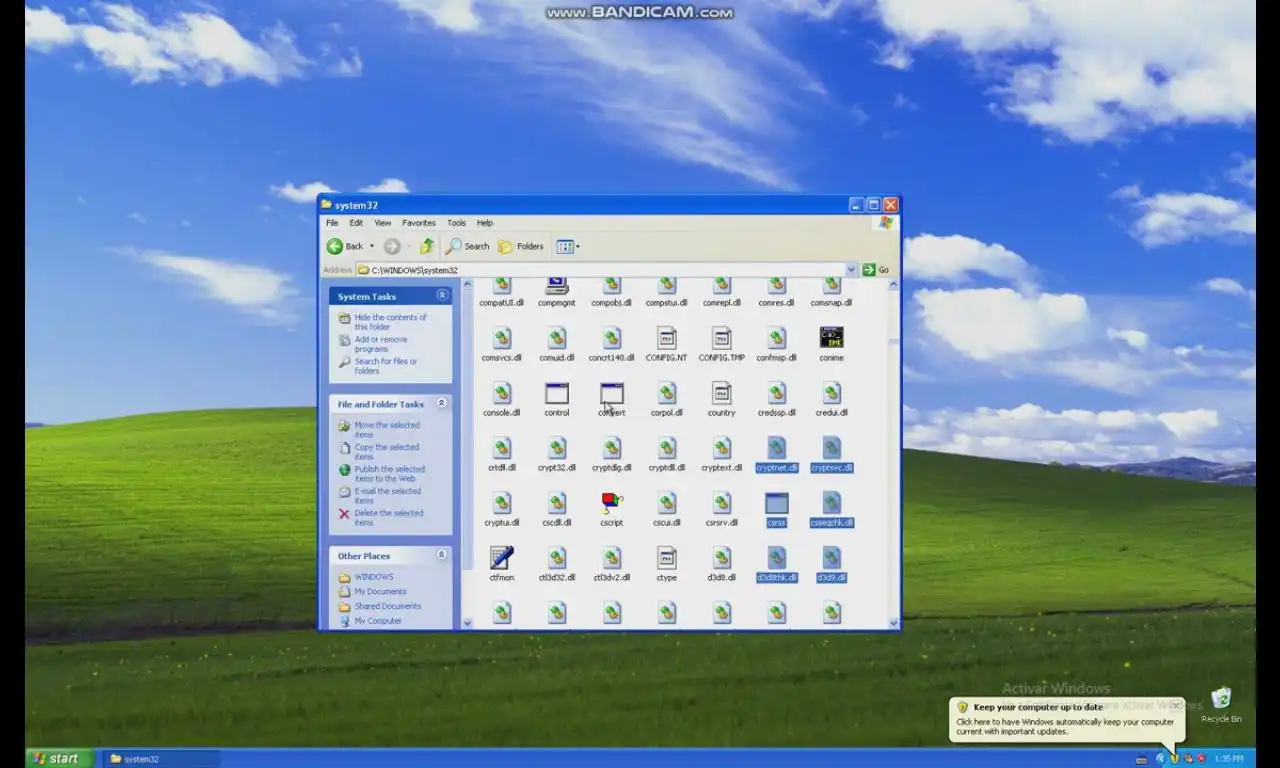The image size is (1280, 768).
Task: Select CONFIG.NT file icon
Action: click(667, 337)
